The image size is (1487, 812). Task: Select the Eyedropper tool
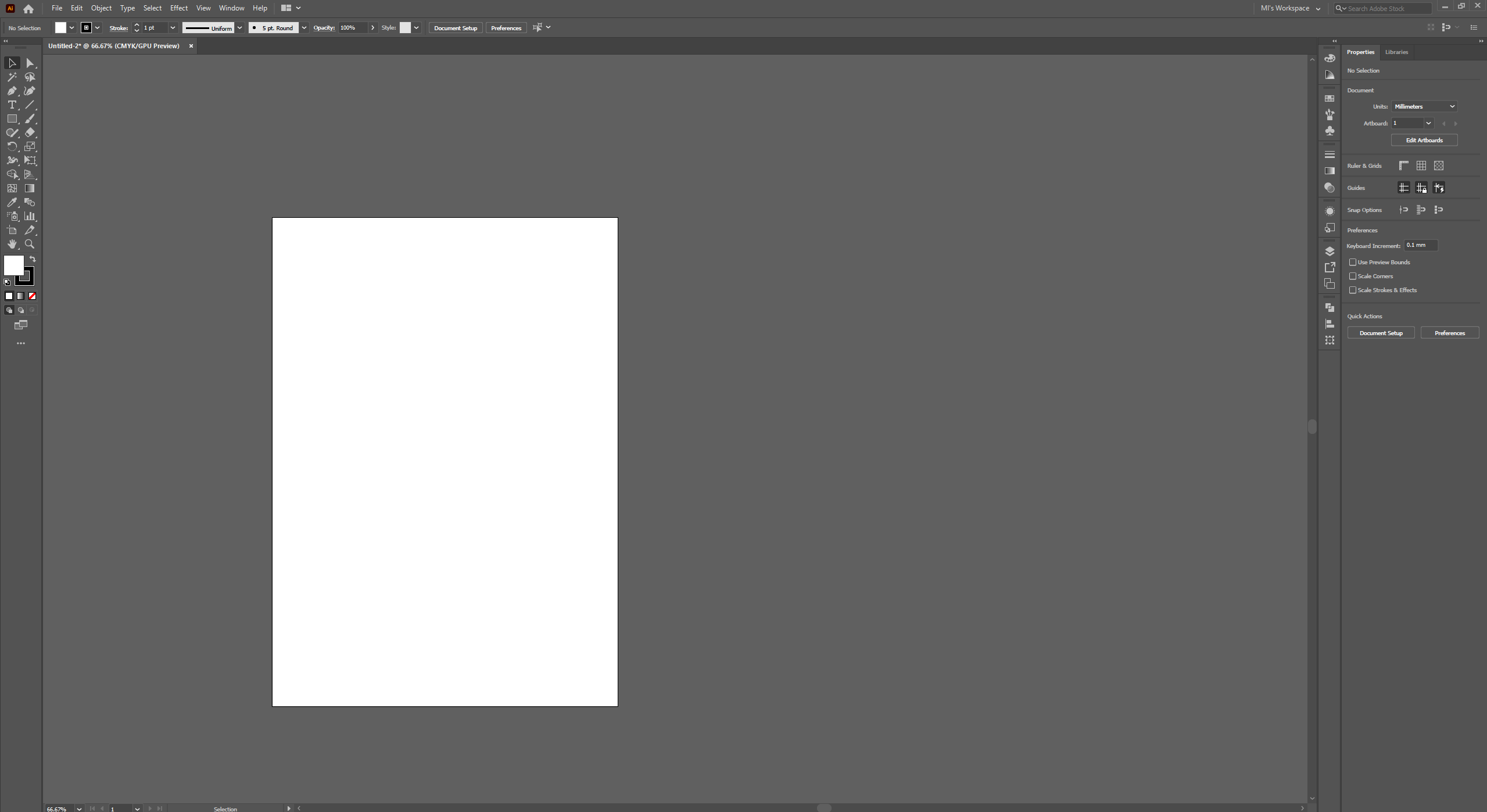tap(12, 202)
